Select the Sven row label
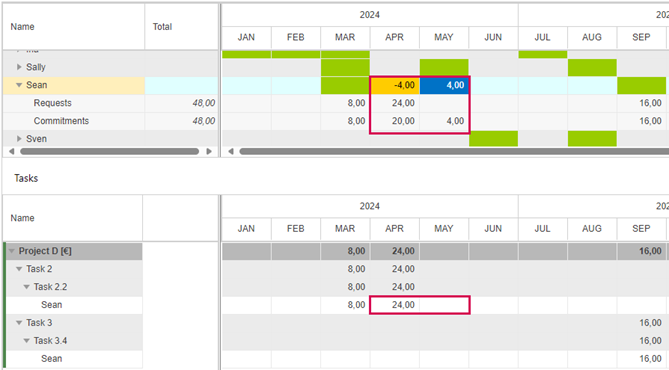This screenshot has height=370, width=669. (x=36, y=139)
